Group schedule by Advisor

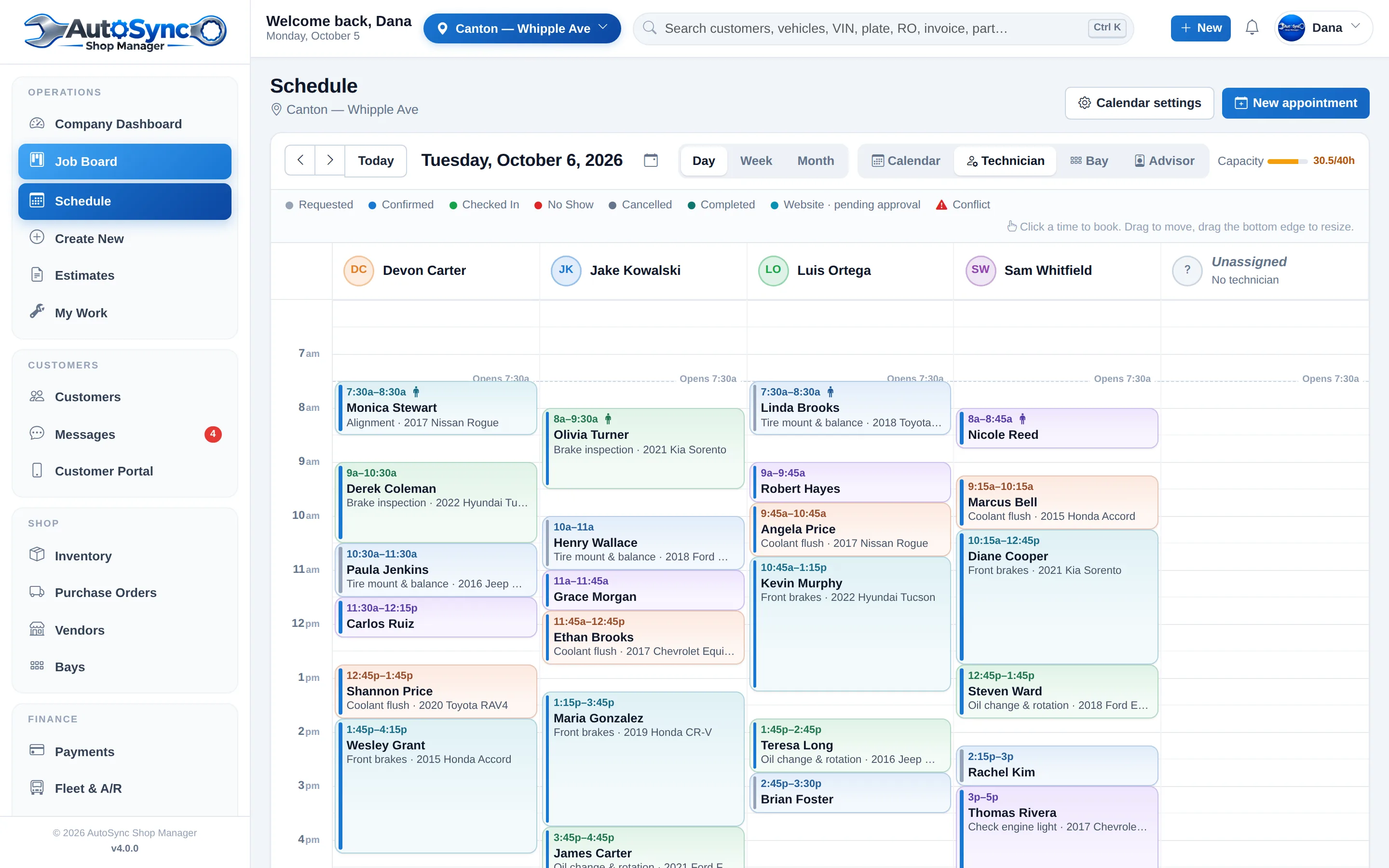pos(1164,161)
